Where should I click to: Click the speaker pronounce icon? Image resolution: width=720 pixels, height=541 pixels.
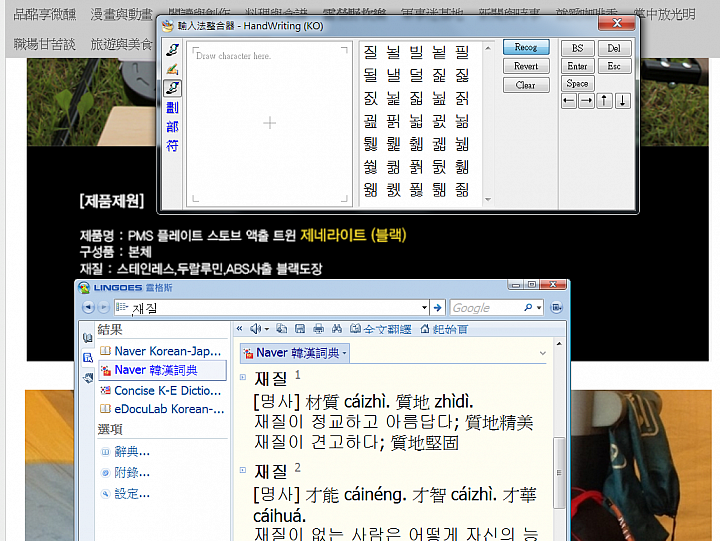coord(255,329)
